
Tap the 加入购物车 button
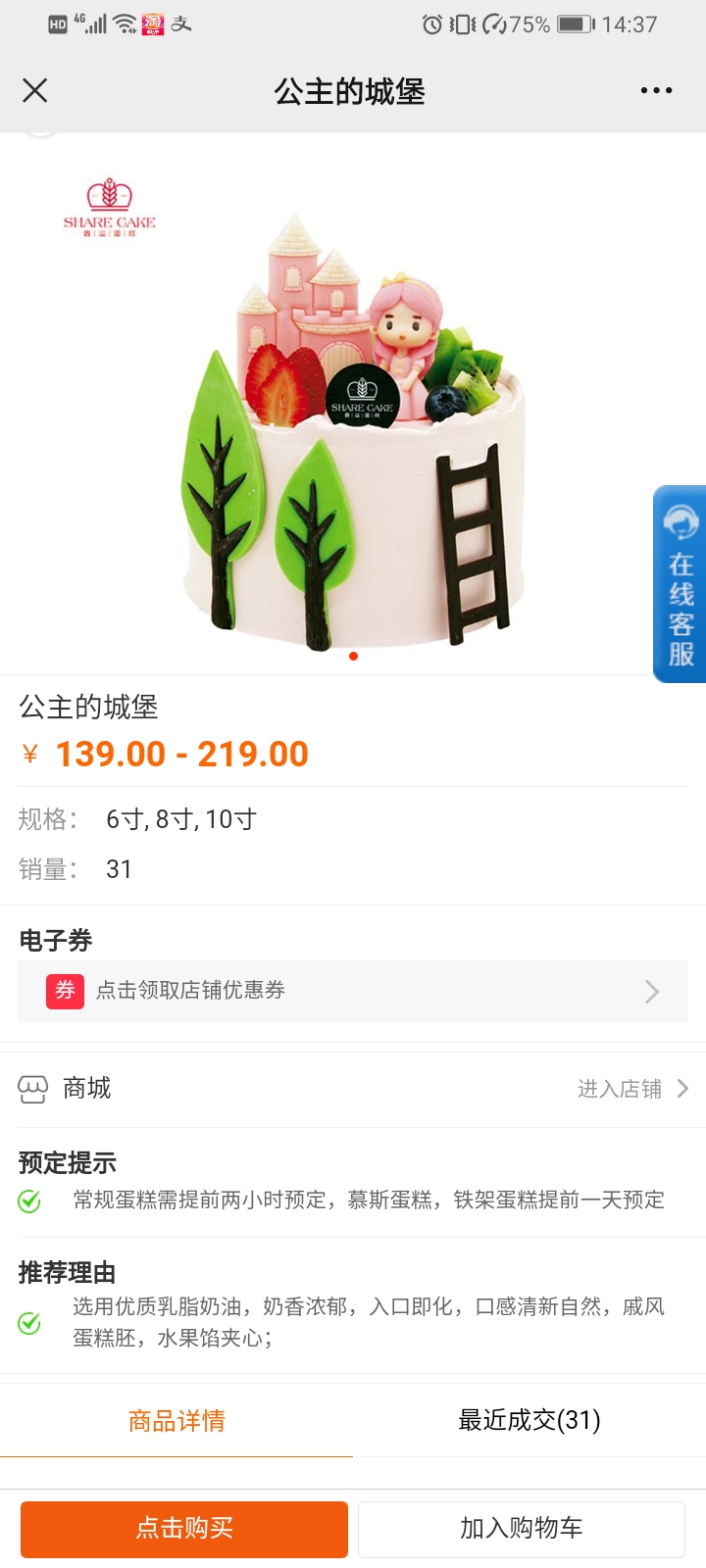(x=522, y=1529)
